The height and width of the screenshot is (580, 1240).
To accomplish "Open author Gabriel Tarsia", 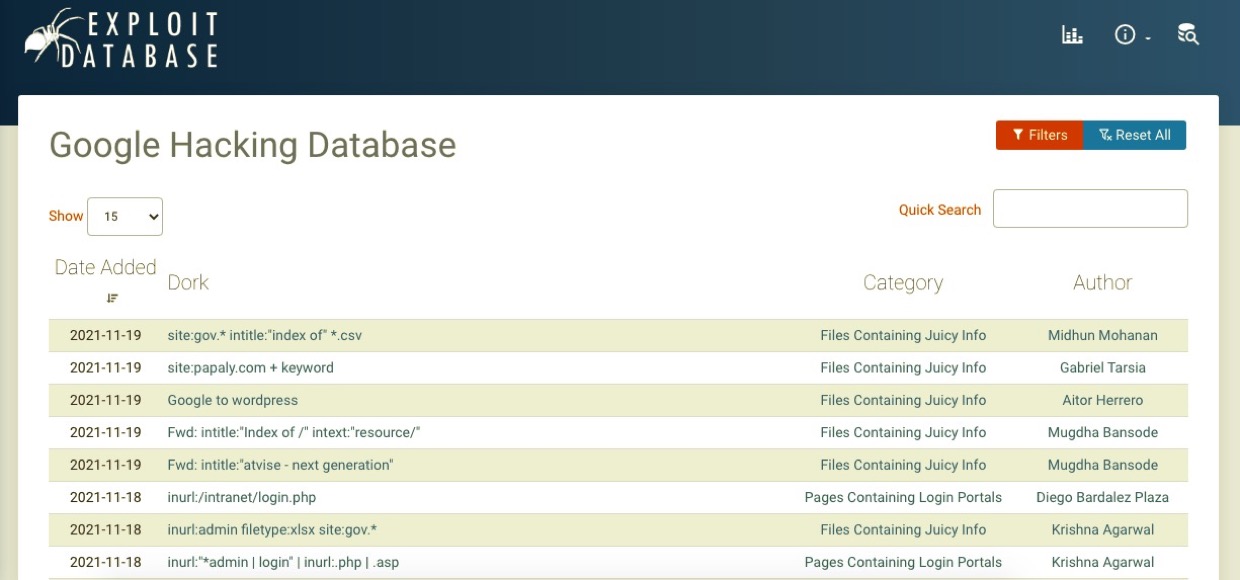I will click(1102, 367).
